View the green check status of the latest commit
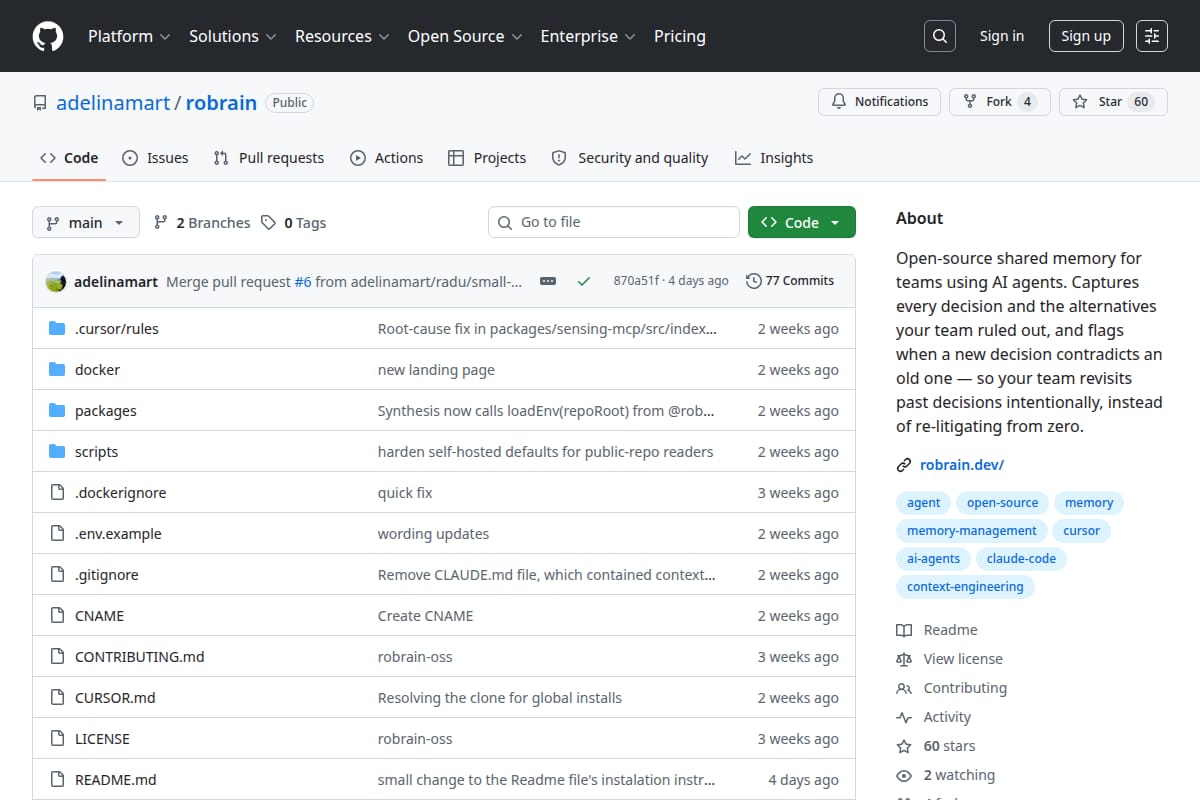This screenshot has height=800, width=1200. pyautogui.click(x=583, y=281)
